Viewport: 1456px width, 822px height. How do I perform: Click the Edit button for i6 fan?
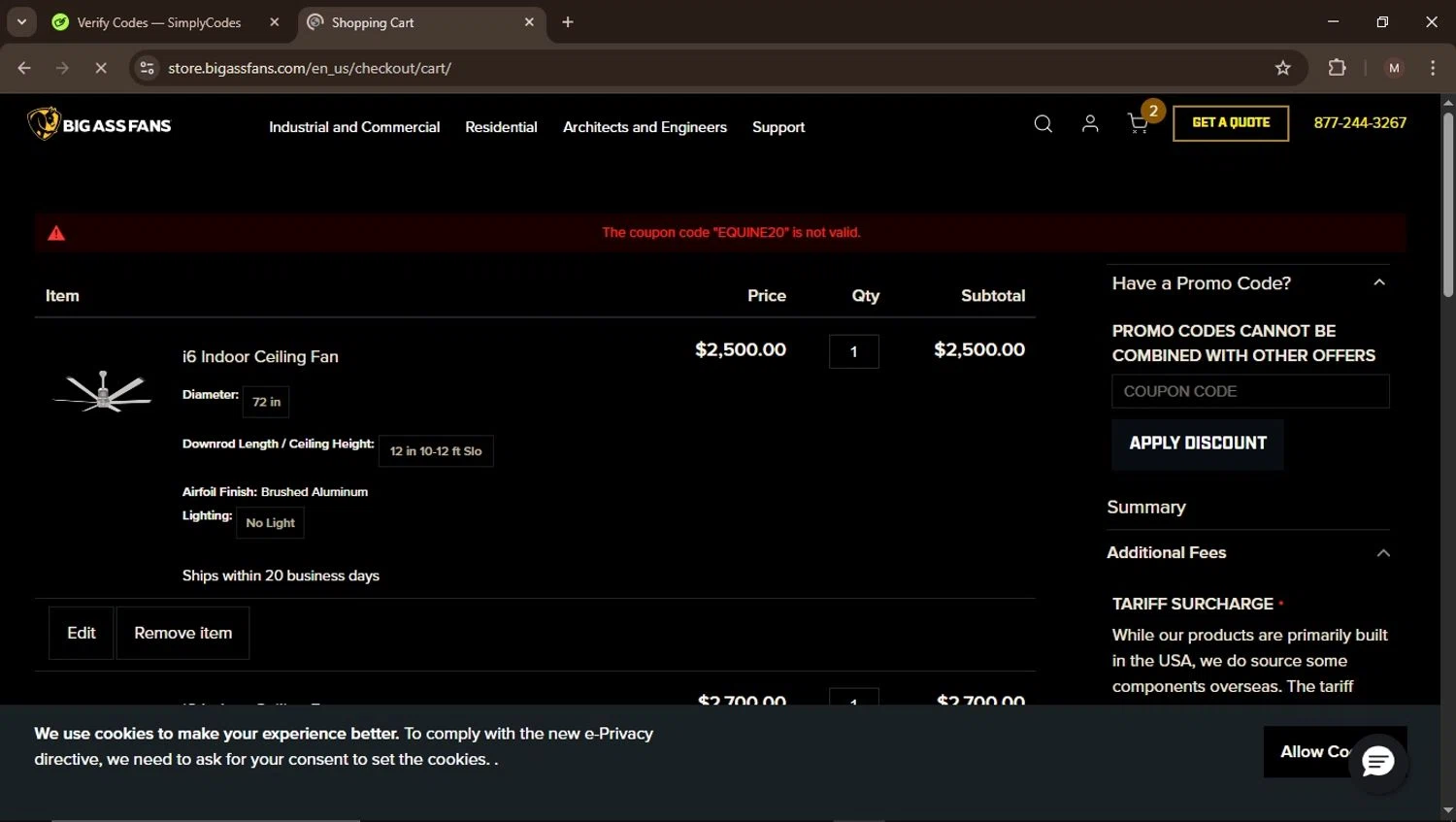[x=82, y=633]
